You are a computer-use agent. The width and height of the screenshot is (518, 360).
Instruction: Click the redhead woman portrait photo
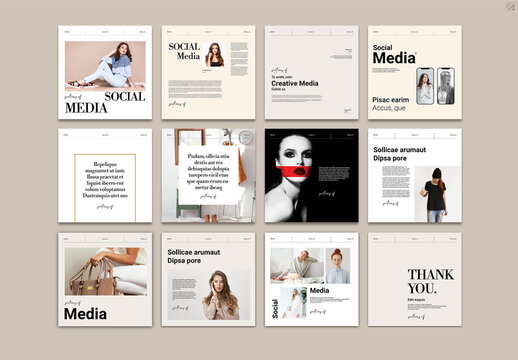click(x=338, y=266)
